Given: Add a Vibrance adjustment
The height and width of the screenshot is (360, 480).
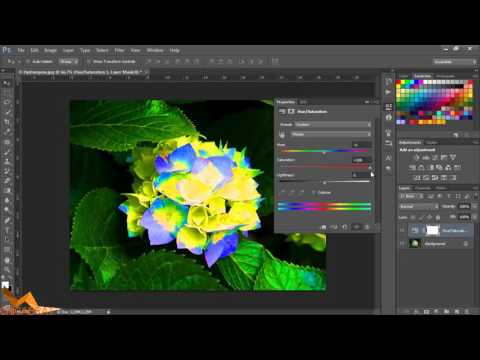Looking at the screenshot, I should [x=453, y=157].
